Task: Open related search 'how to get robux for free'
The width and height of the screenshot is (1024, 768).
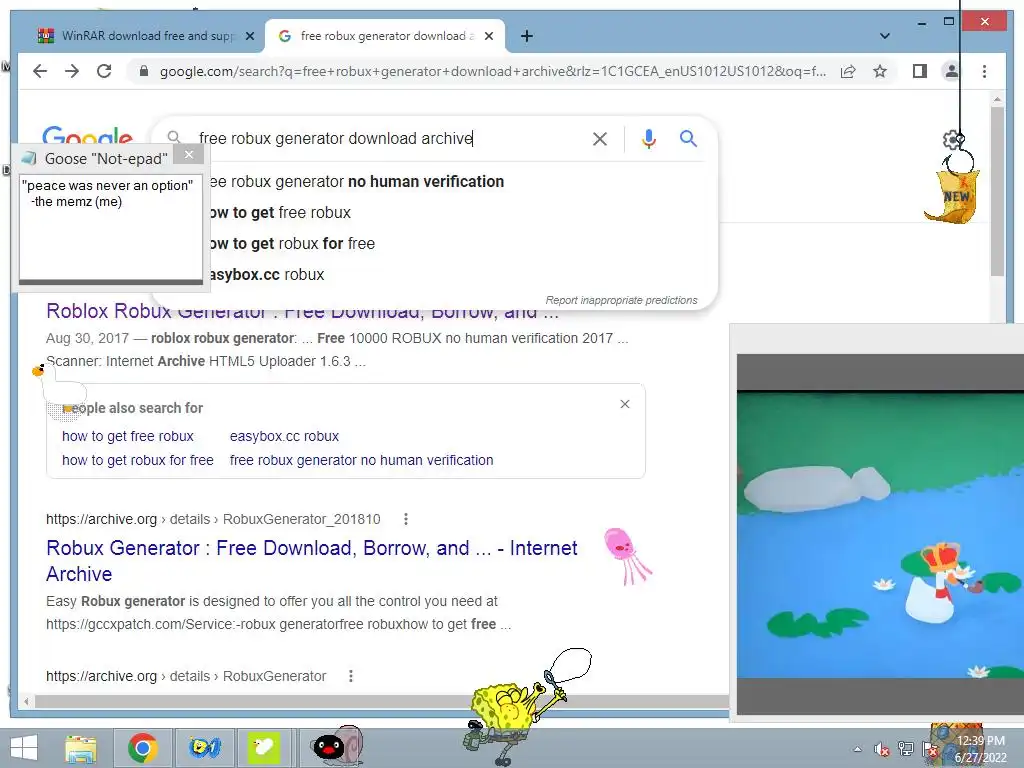Action: click(x=138, y=460)
